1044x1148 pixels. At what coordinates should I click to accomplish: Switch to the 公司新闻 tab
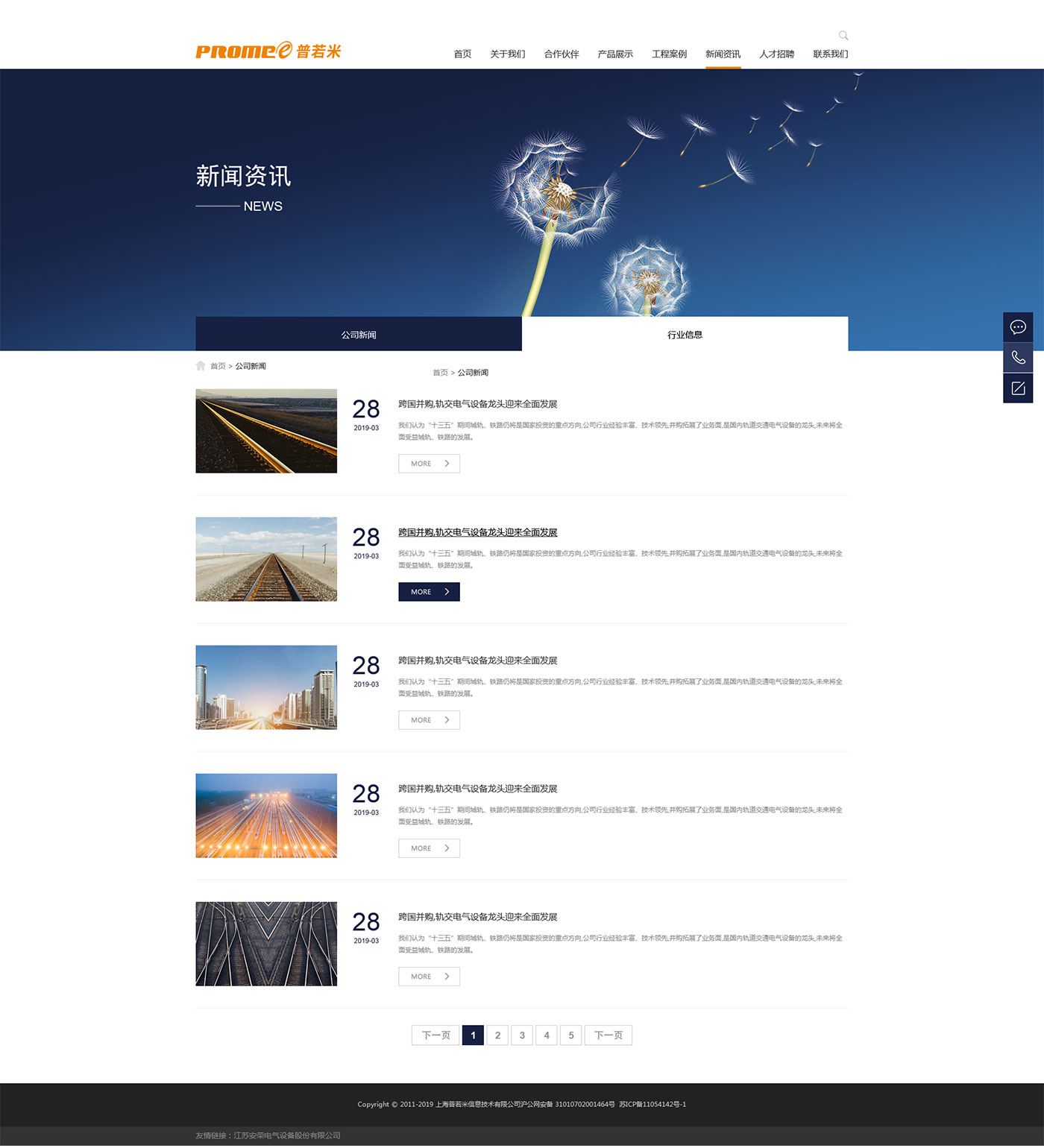(359, 335)
